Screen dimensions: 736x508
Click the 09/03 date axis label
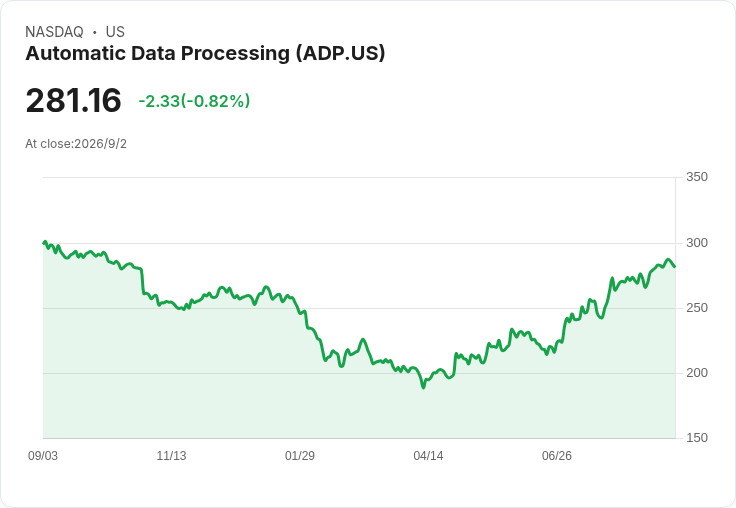click(x=43, y=456)
